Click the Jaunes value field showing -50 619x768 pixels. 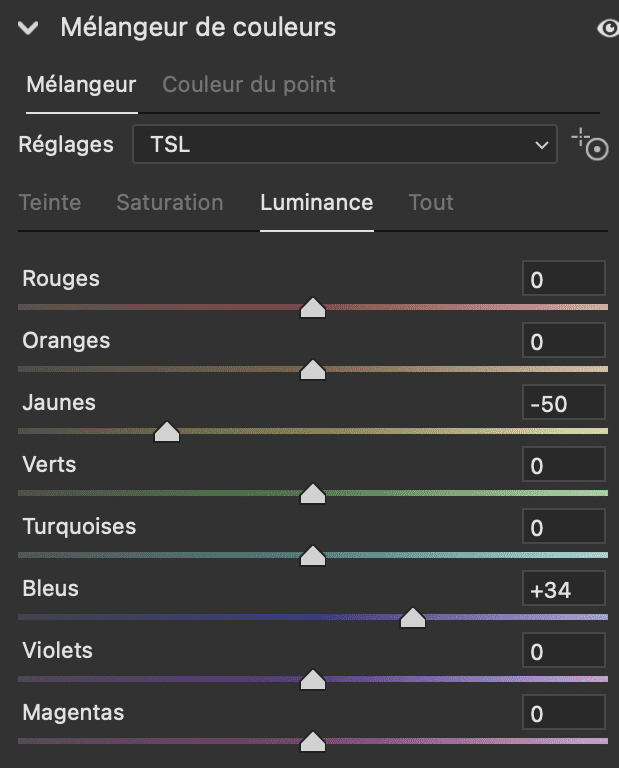[564, 404]
